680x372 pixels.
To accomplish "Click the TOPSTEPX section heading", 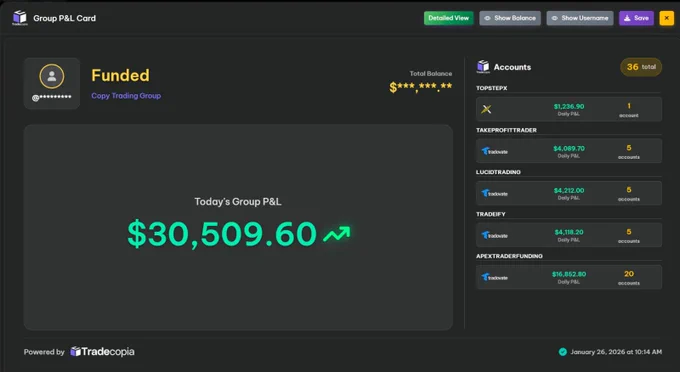I will pos(491,88).
